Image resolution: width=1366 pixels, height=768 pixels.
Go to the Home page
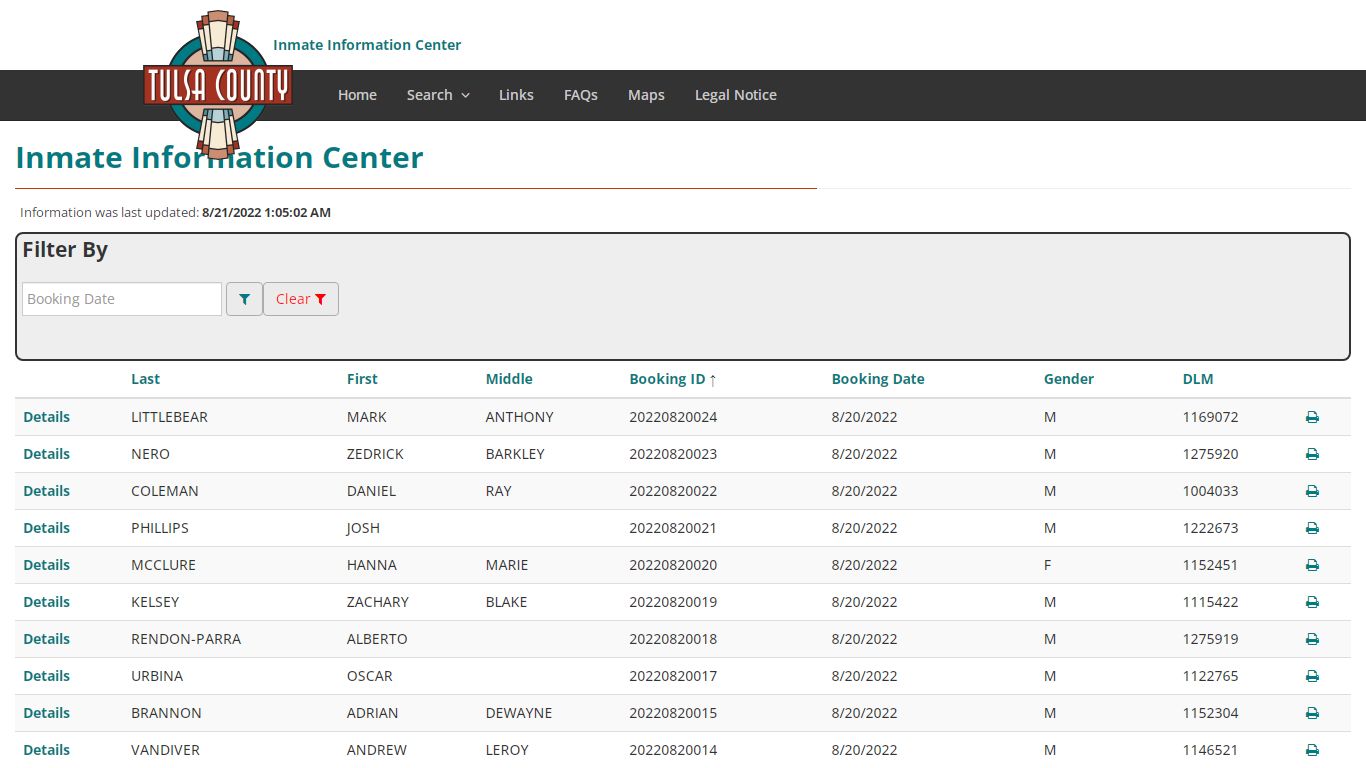coord(357,95)
